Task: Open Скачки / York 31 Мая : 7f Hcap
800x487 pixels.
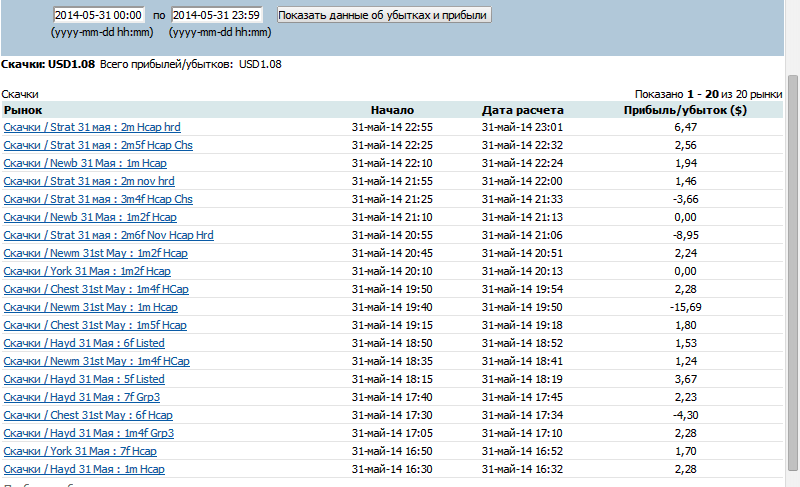Action: pos(80,451)
